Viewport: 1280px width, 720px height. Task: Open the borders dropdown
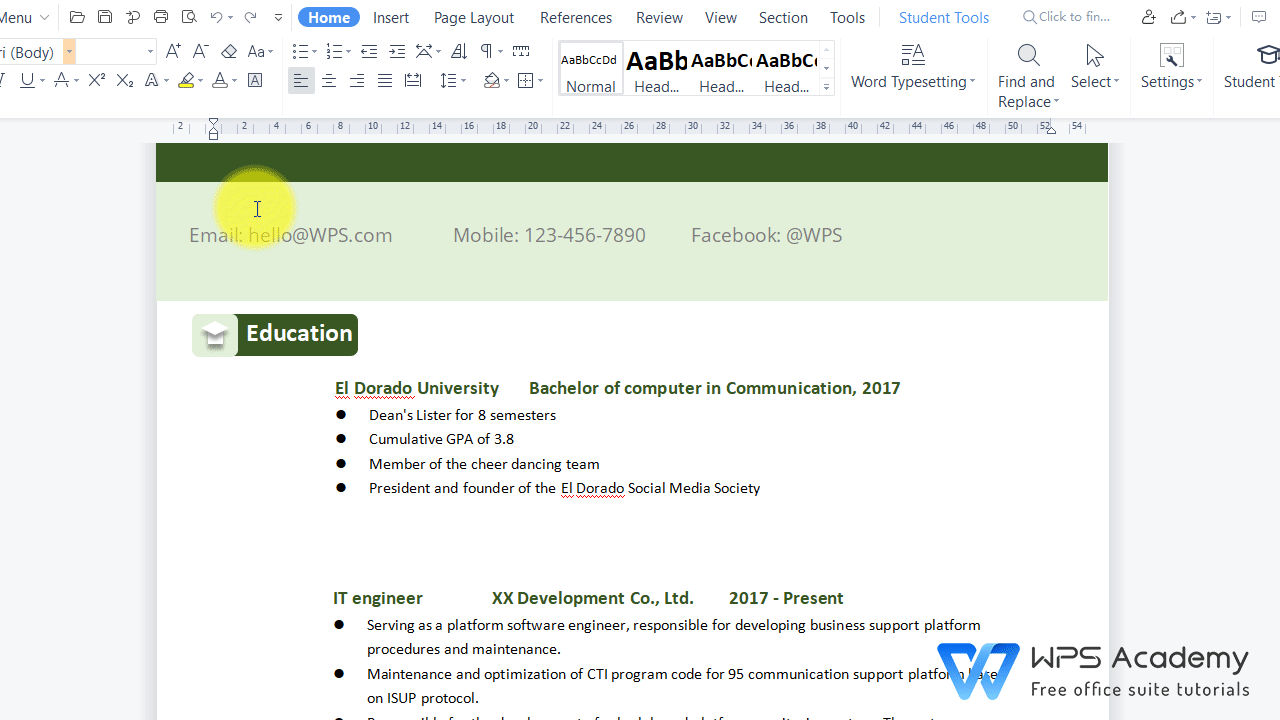(531, 80)
